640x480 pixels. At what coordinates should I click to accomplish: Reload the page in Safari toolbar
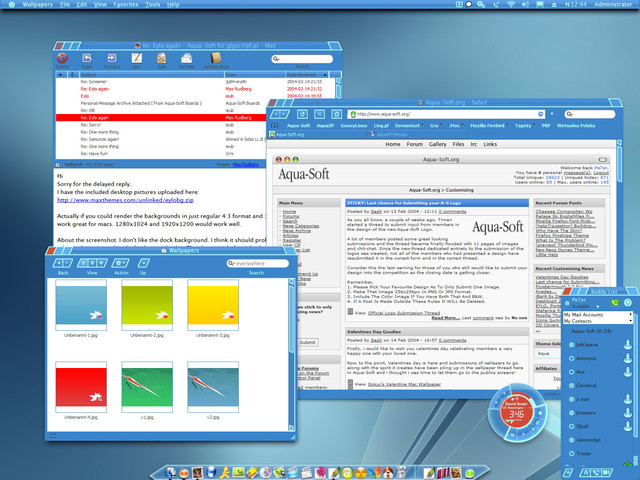pyautogui.click(x=302, y=115)
